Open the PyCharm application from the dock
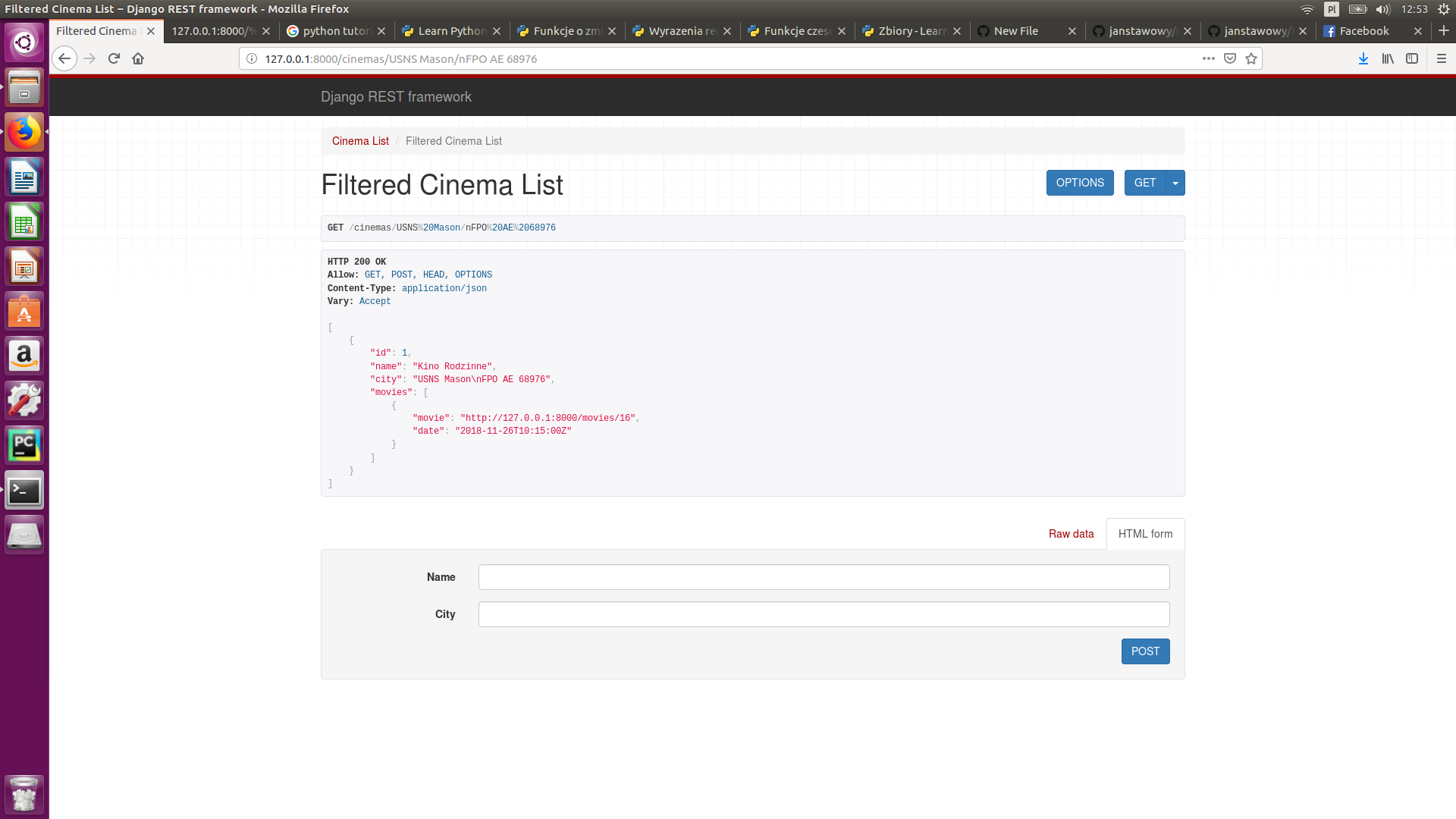The height and width of the screenshot is (819, 1456). point(24,445)
